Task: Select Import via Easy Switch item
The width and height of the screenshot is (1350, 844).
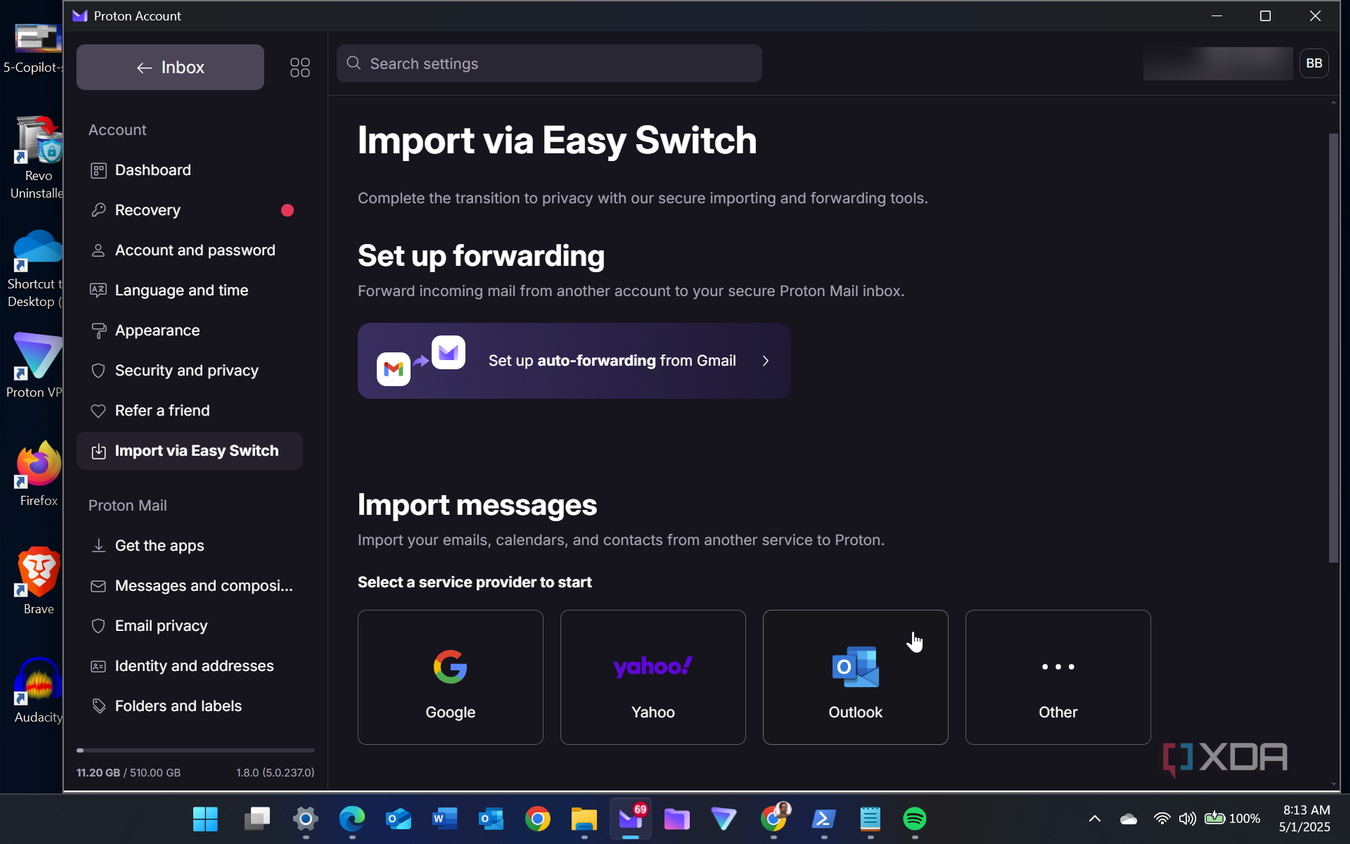Action: point(190,450)
